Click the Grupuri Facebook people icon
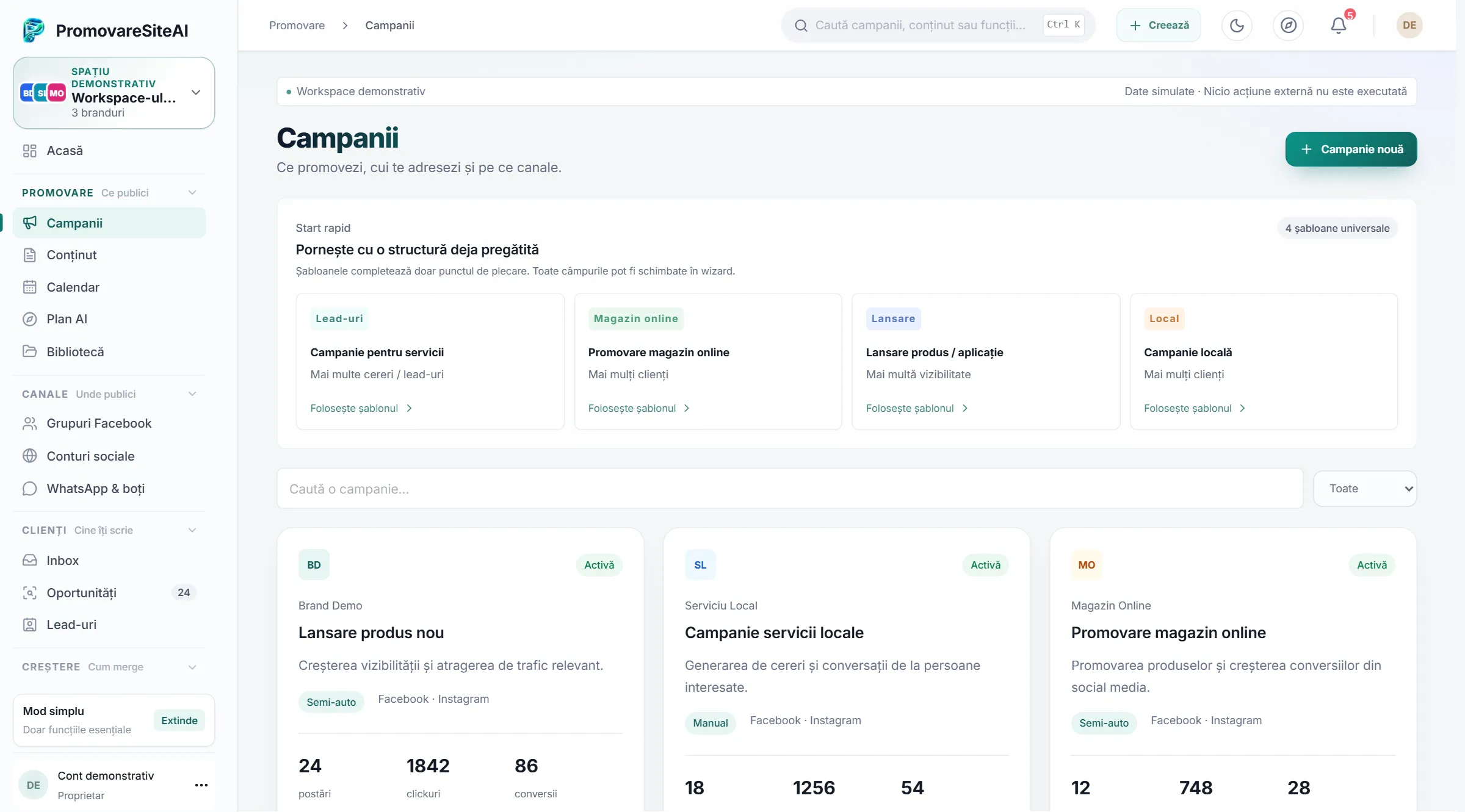This screenshot has width=1465, height=812. pyautogui.click(x=29, y=423)
